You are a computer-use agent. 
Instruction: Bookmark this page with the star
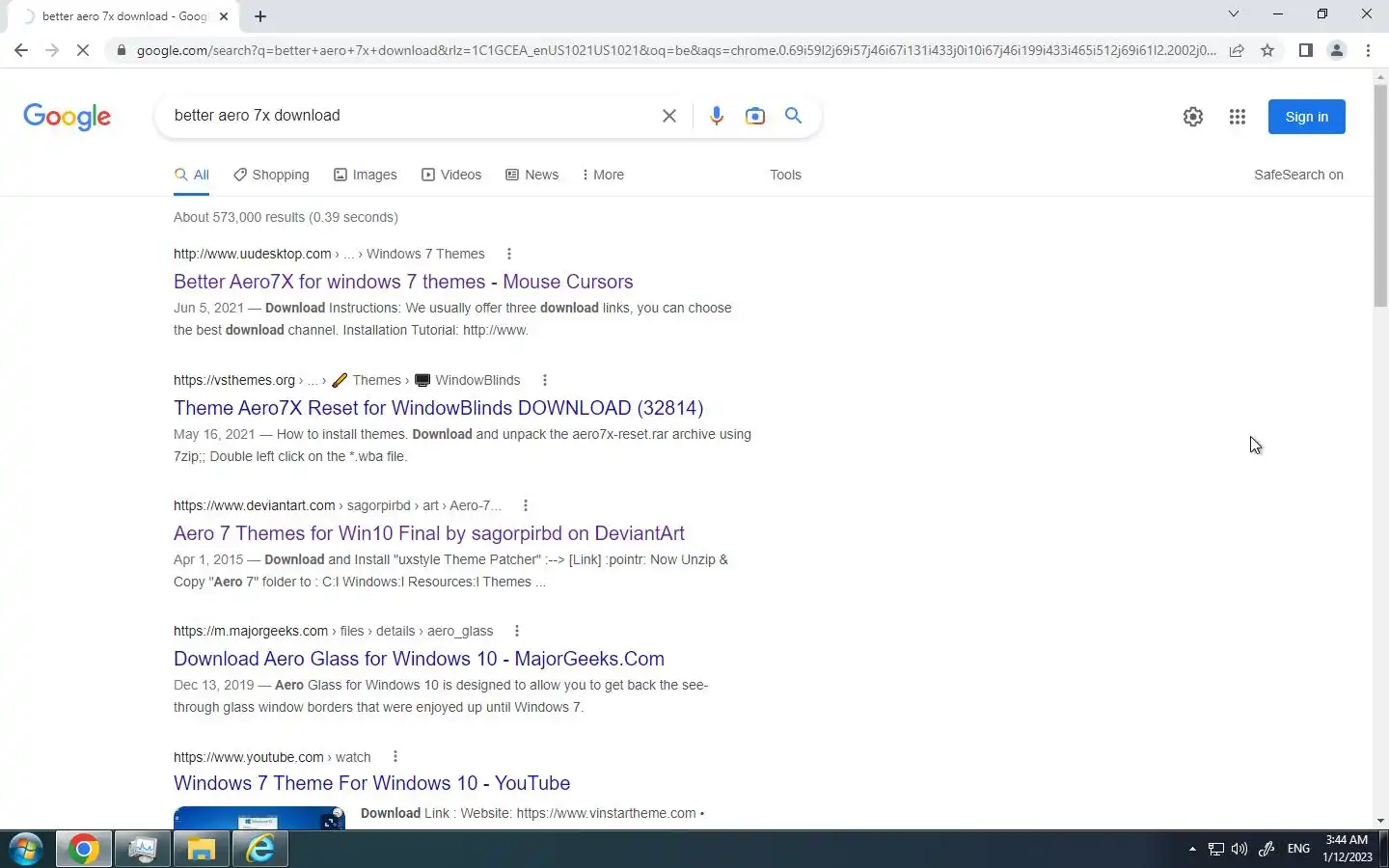(x=1267, y=50)
